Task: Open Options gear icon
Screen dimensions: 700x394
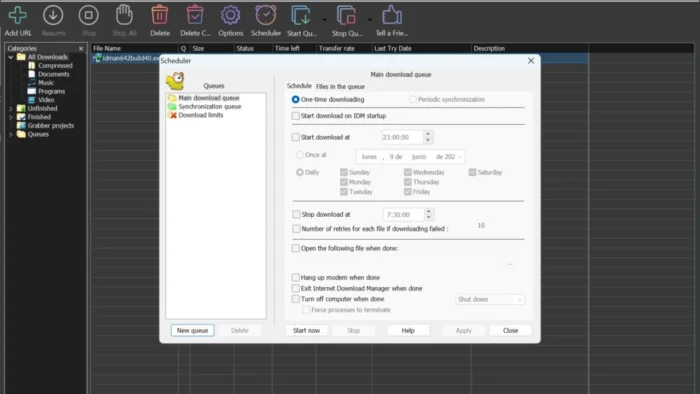Action: coord(230,16)
